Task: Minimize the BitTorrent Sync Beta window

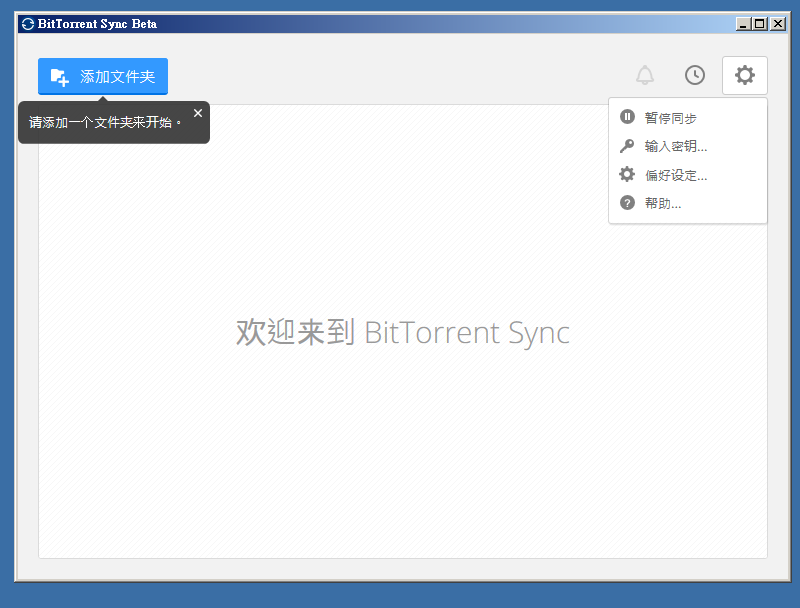Action: pos(743,24)
